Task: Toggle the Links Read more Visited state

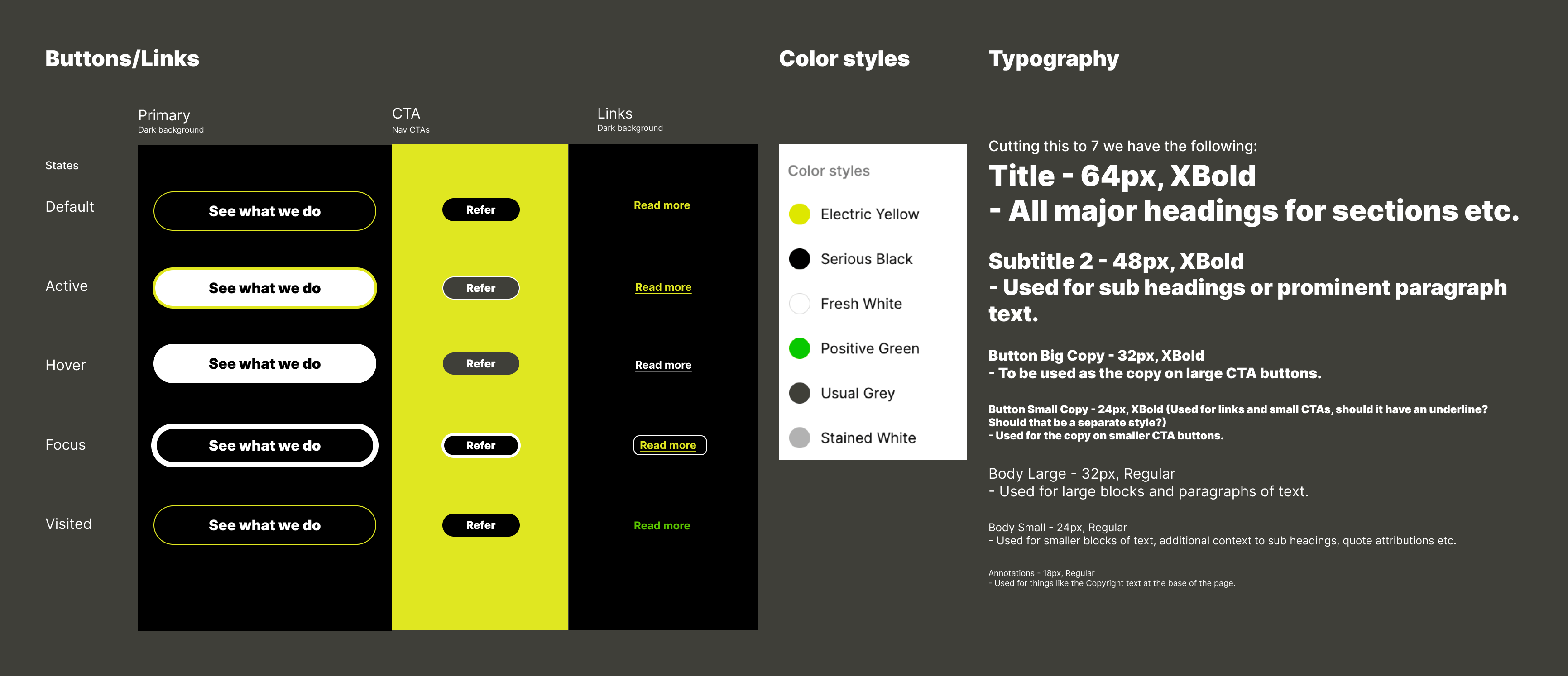Action: click(x=664, y=524)
